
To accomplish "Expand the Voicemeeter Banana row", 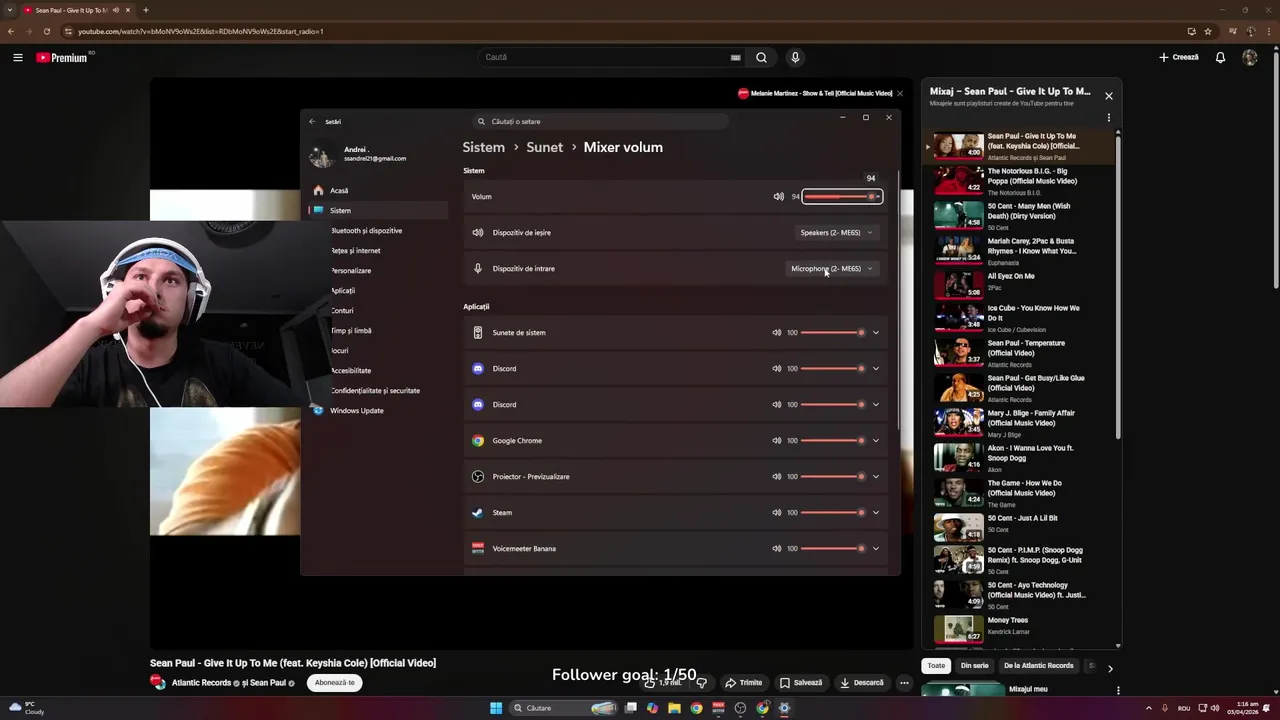I will point(876,549).
